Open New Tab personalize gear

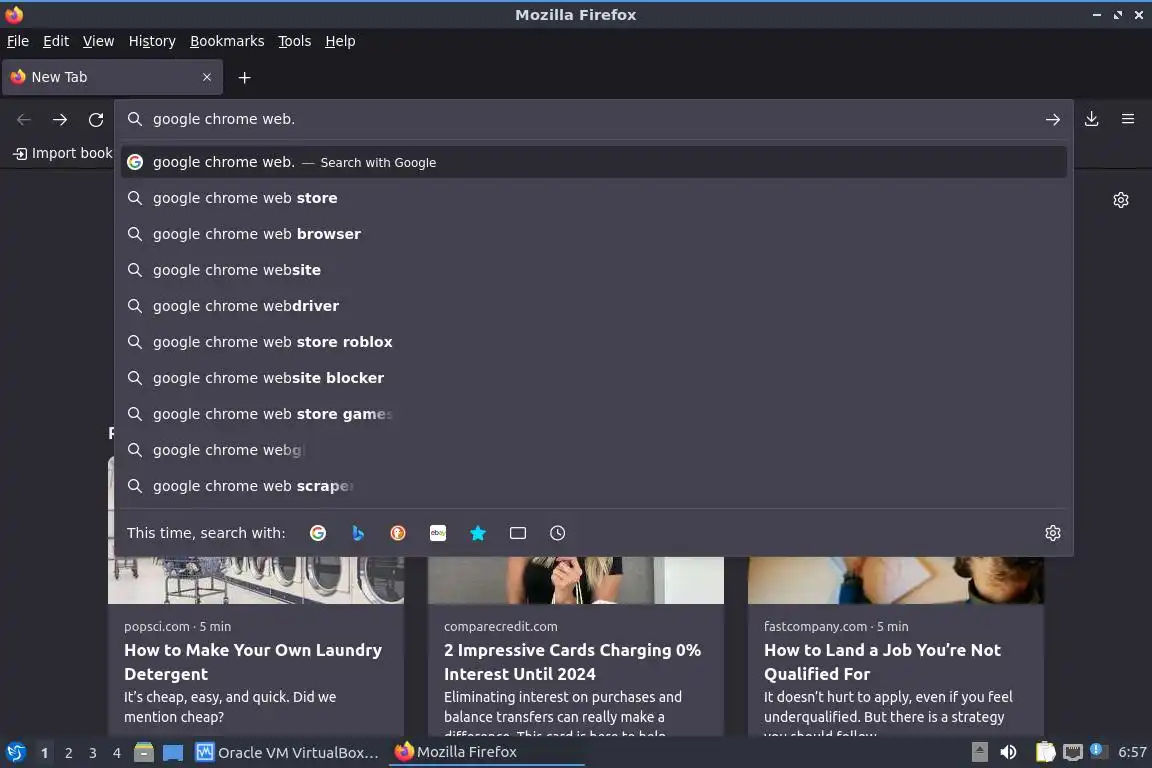point(1120,200)
